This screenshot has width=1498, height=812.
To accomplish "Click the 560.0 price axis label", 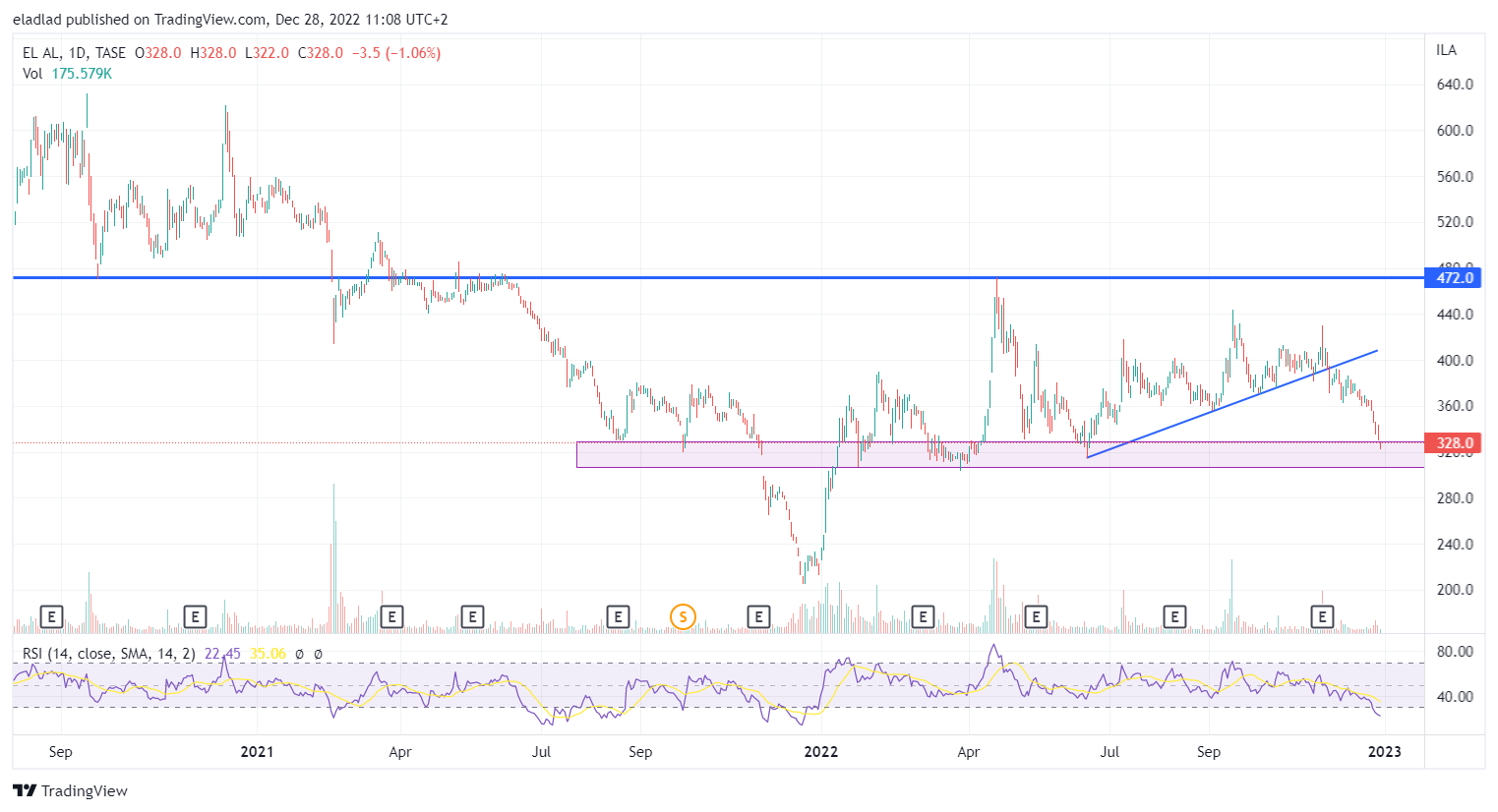I will 1455,177.
